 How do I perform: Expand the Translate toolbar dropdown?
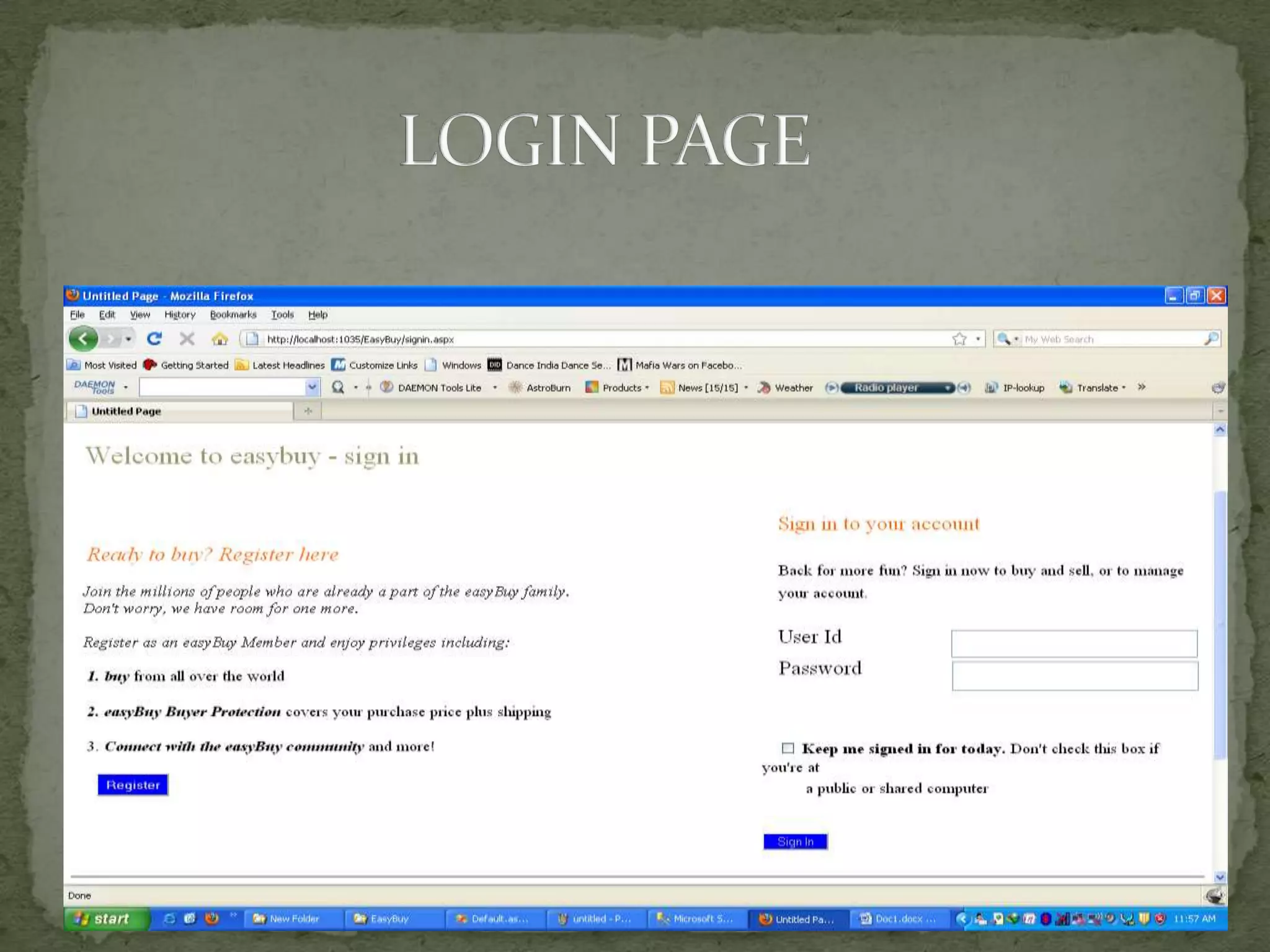pyautogui.click(x=1124, y=388)
